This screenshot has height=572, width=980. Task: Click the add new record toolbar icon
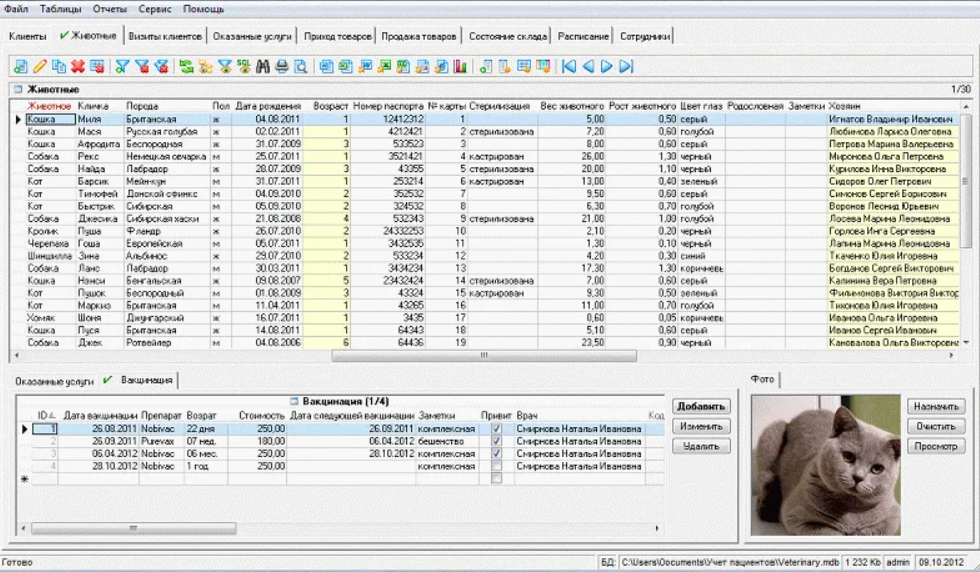tap(21, 66)
